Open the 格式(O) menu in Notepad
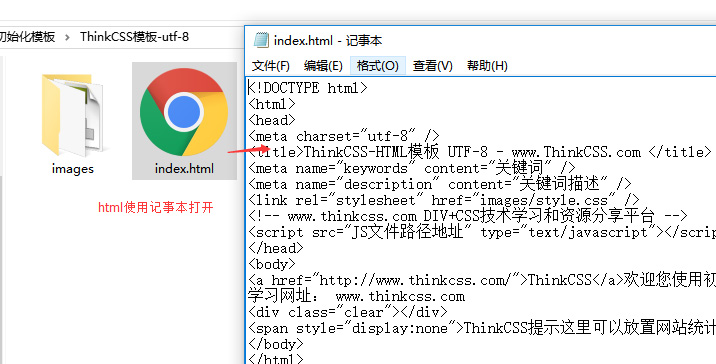The height and width of the screenshot is (364, 716). tap(378, 66)
